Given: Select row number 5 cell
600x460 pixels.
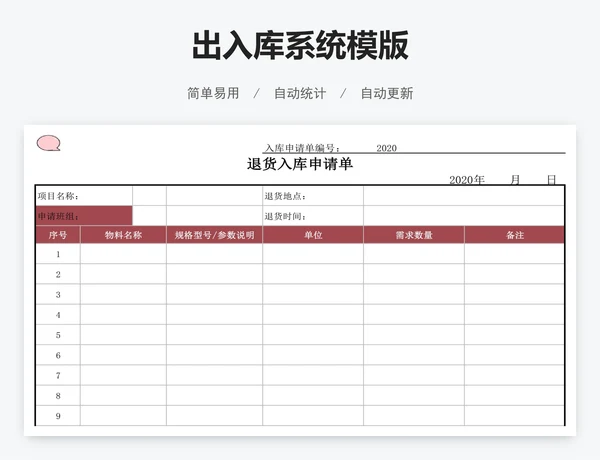Looking at the screenshot, I should click(x=58, y=335).
